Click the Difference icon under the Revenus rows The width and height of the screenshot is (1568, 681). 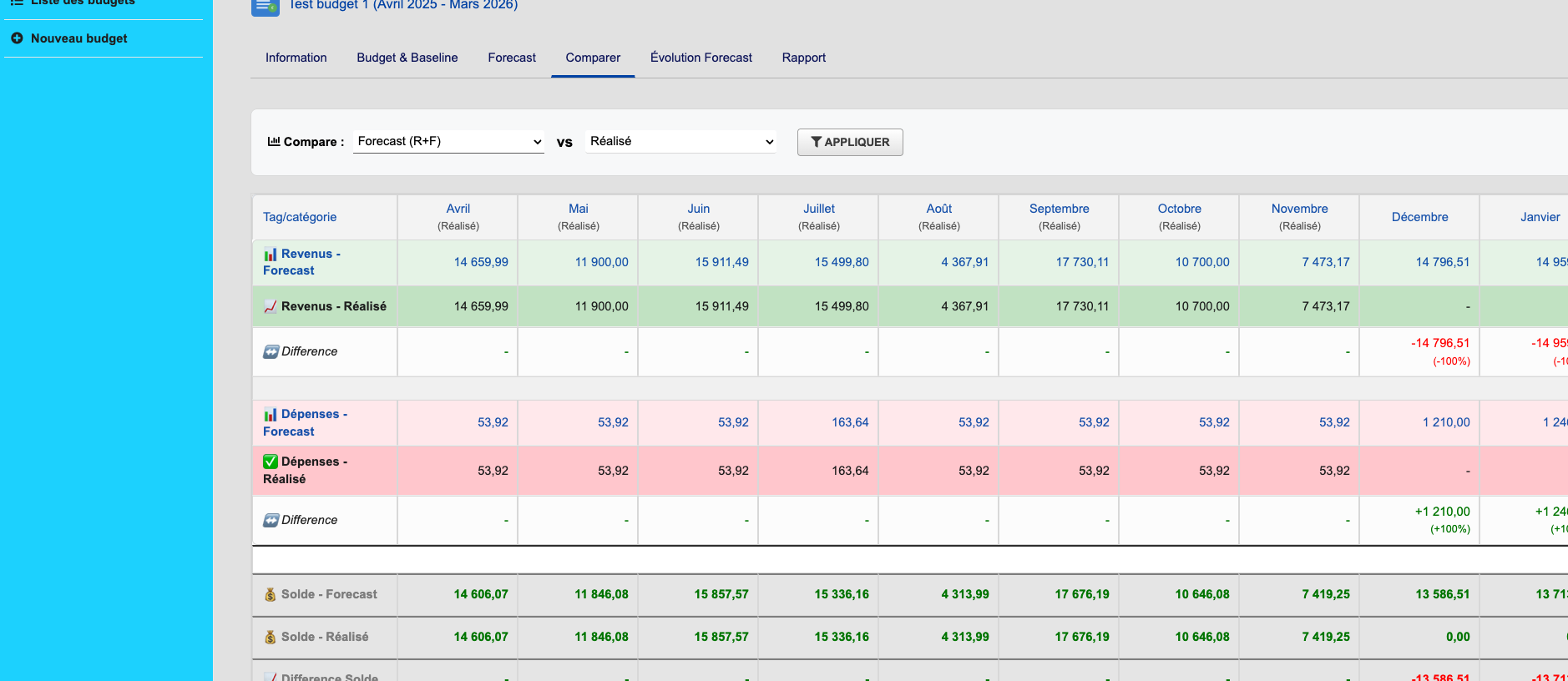271,352
